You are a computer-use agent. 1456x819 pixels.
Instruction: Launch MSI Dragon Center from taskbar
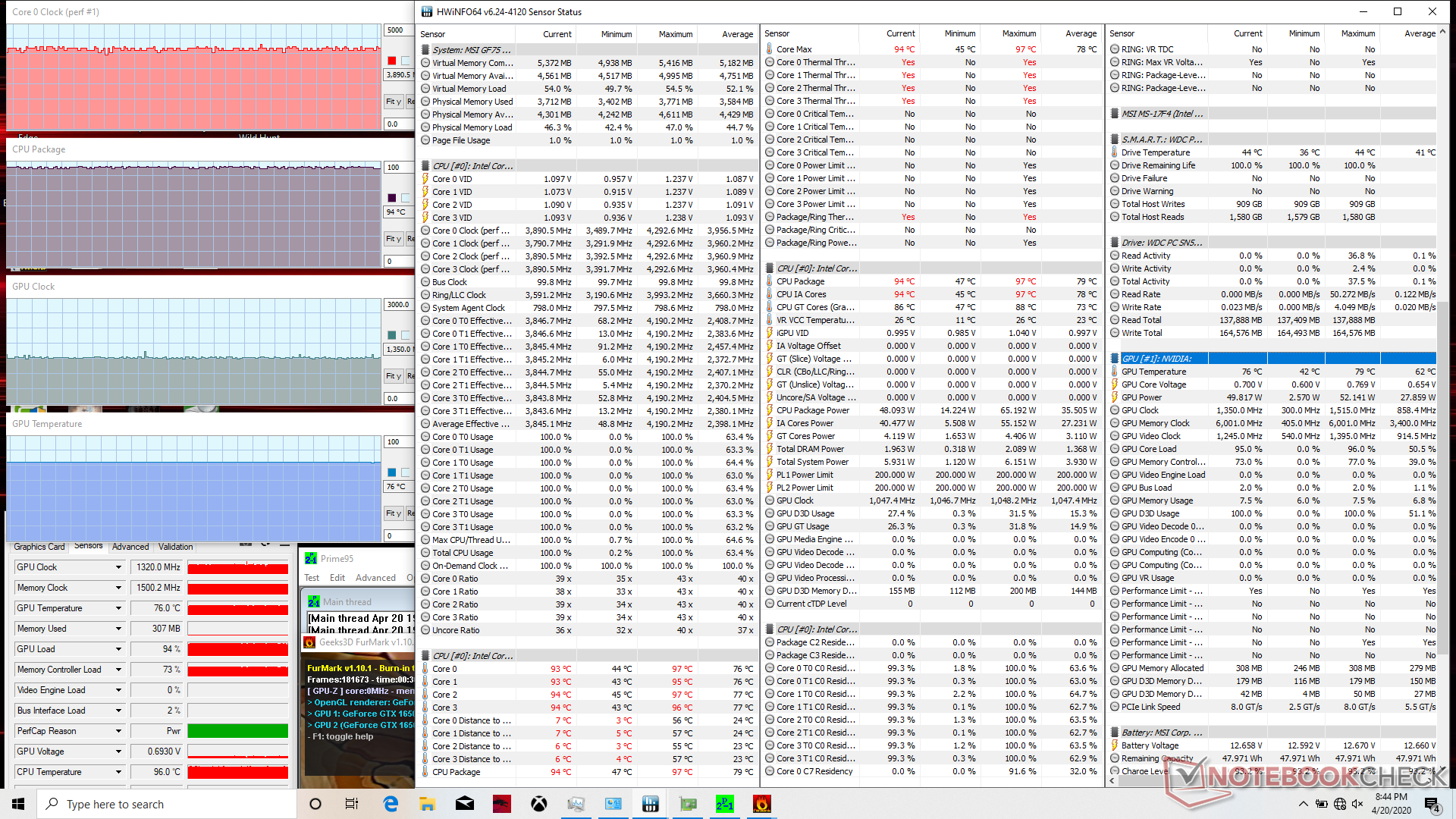coord(502,804)
